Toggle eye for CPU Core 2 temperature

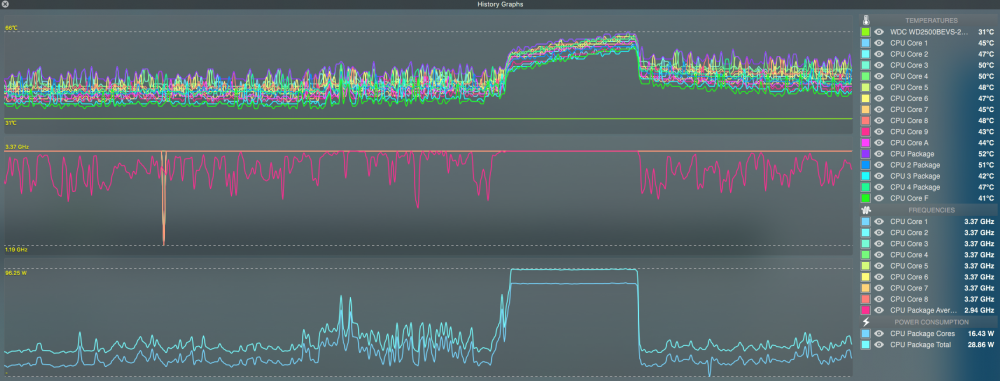pos(879,54)
